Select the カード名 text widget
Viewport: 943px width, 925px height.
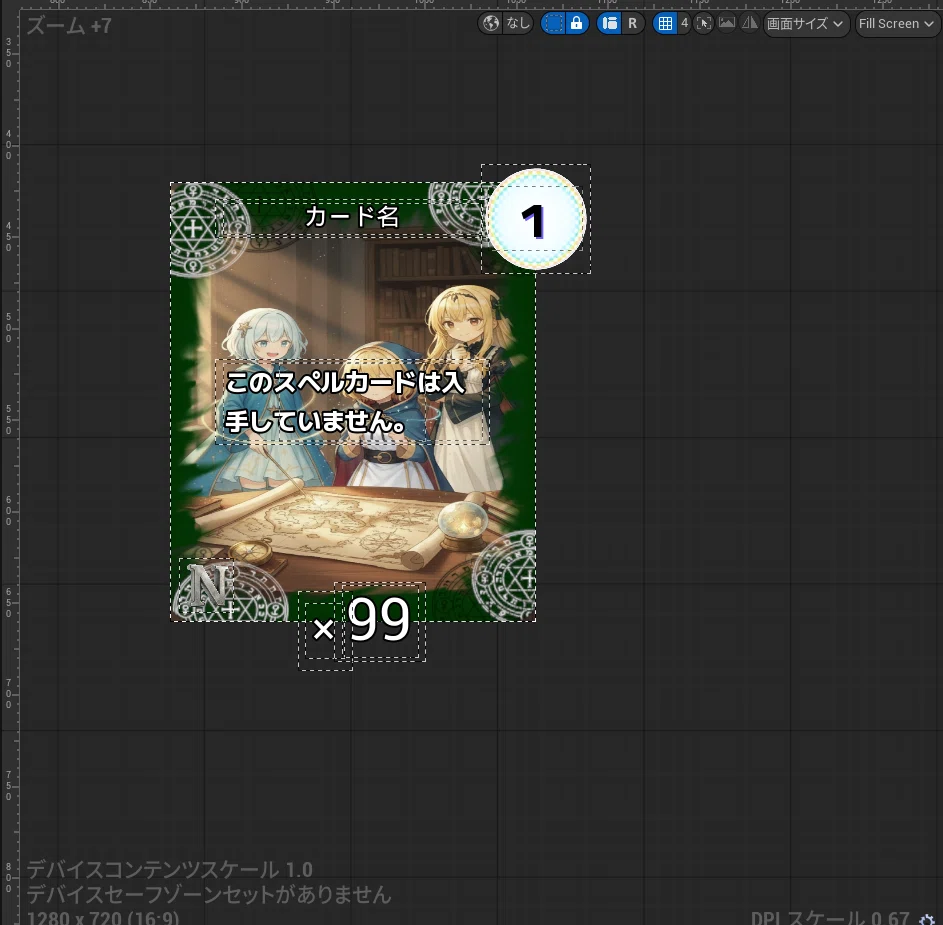pyautogui.click(x=352, y=217)
